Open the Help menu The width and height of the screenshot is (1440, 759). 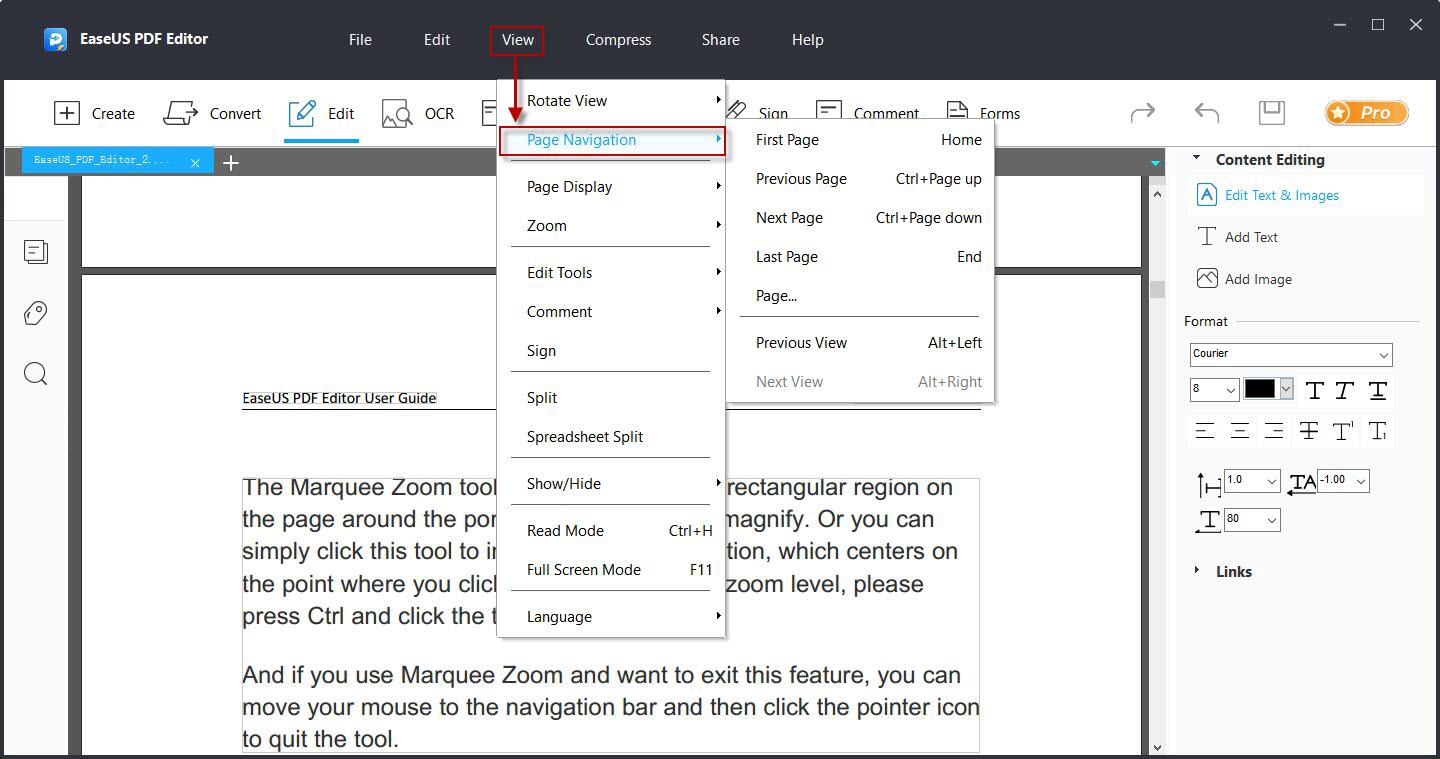pos(807,40)
